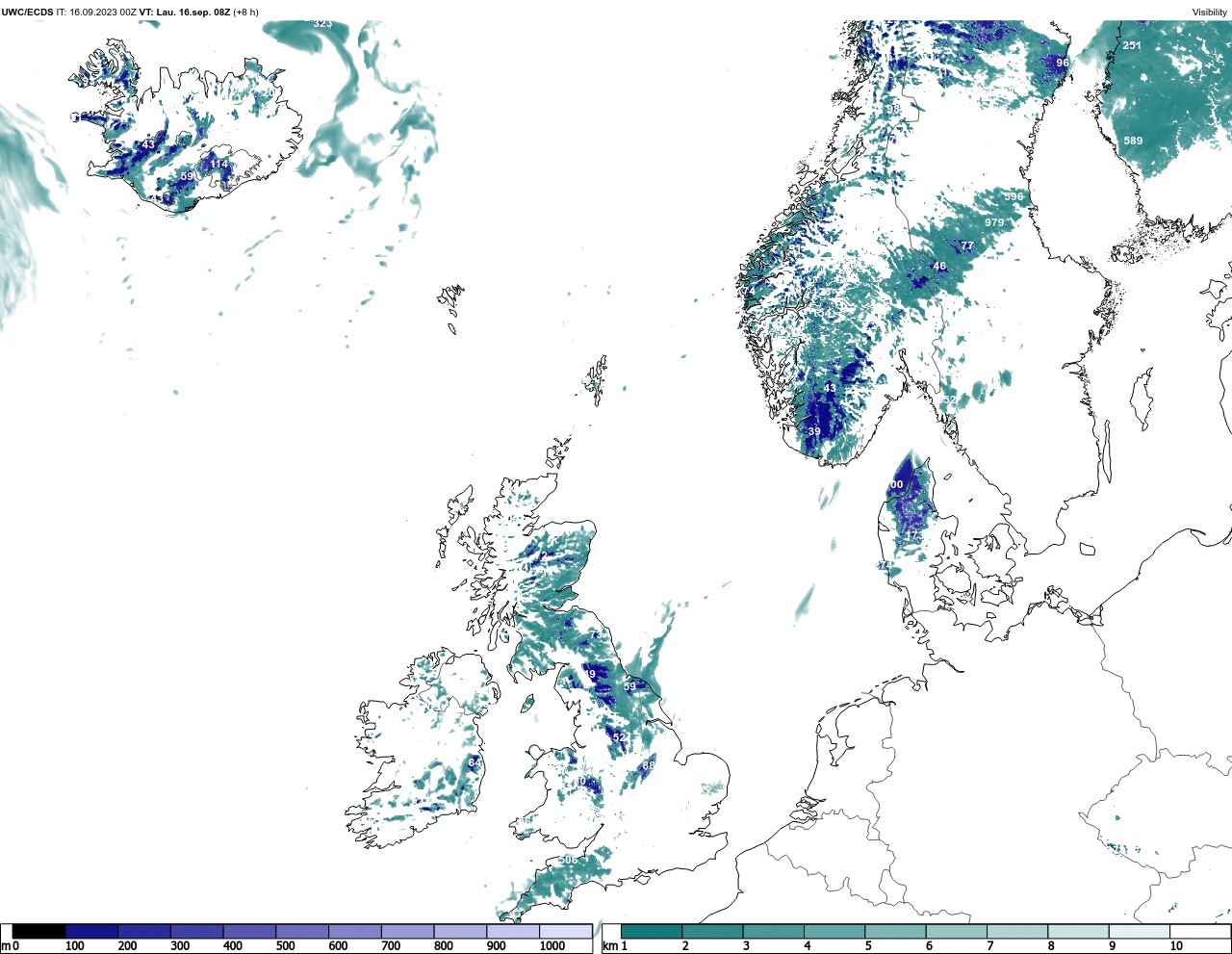The height and width of the screenshot is (954, 1232).
Task: Click the "5" tick label on km scale
Action: (868, 946)
